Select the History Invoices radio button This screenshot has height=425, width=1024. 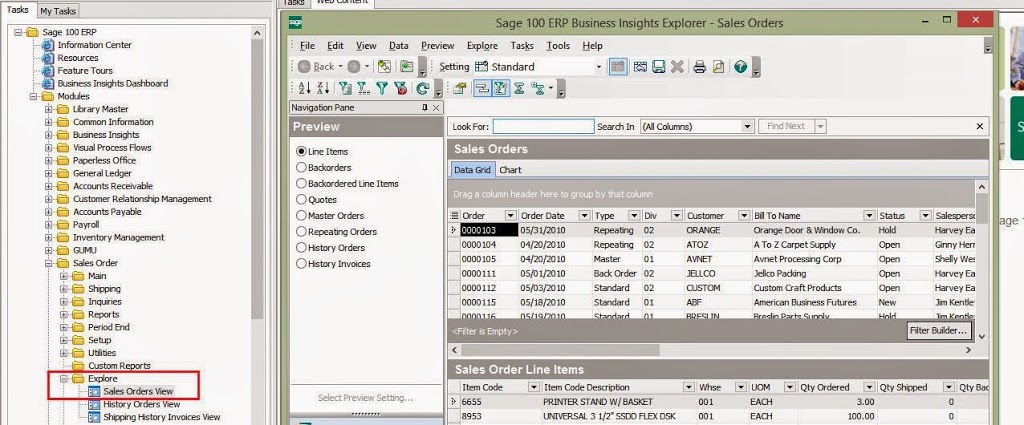301,264
